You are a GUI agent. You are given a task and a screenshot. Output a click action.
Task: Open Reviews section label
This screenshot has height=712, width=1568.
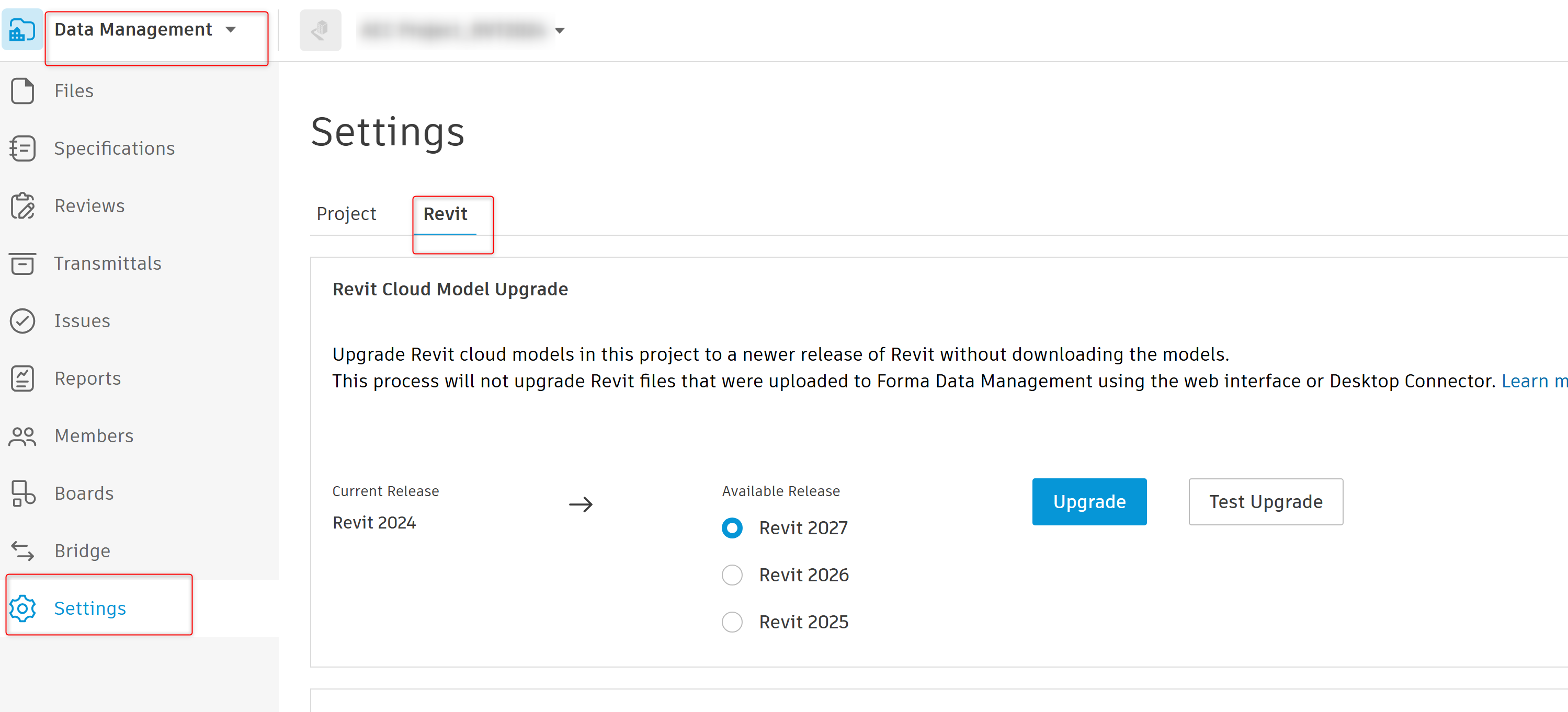[x=89, y=205]
